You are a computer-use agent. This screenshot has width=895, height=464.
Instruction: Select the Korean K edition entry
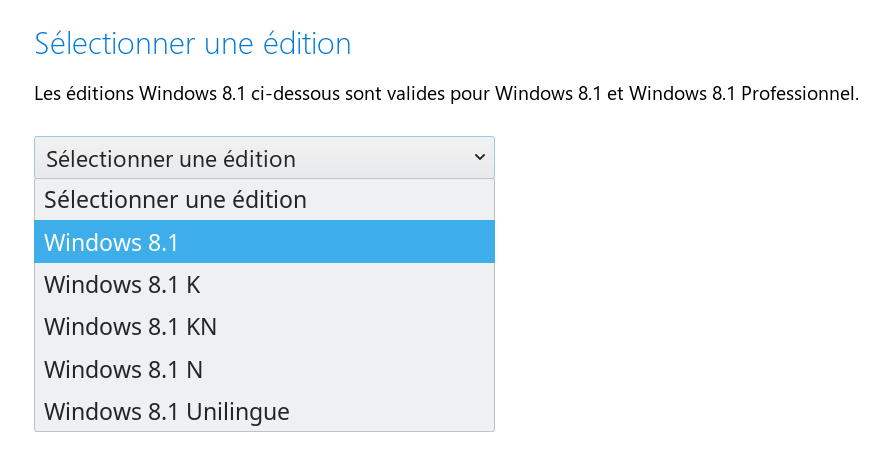pos(264,284)
